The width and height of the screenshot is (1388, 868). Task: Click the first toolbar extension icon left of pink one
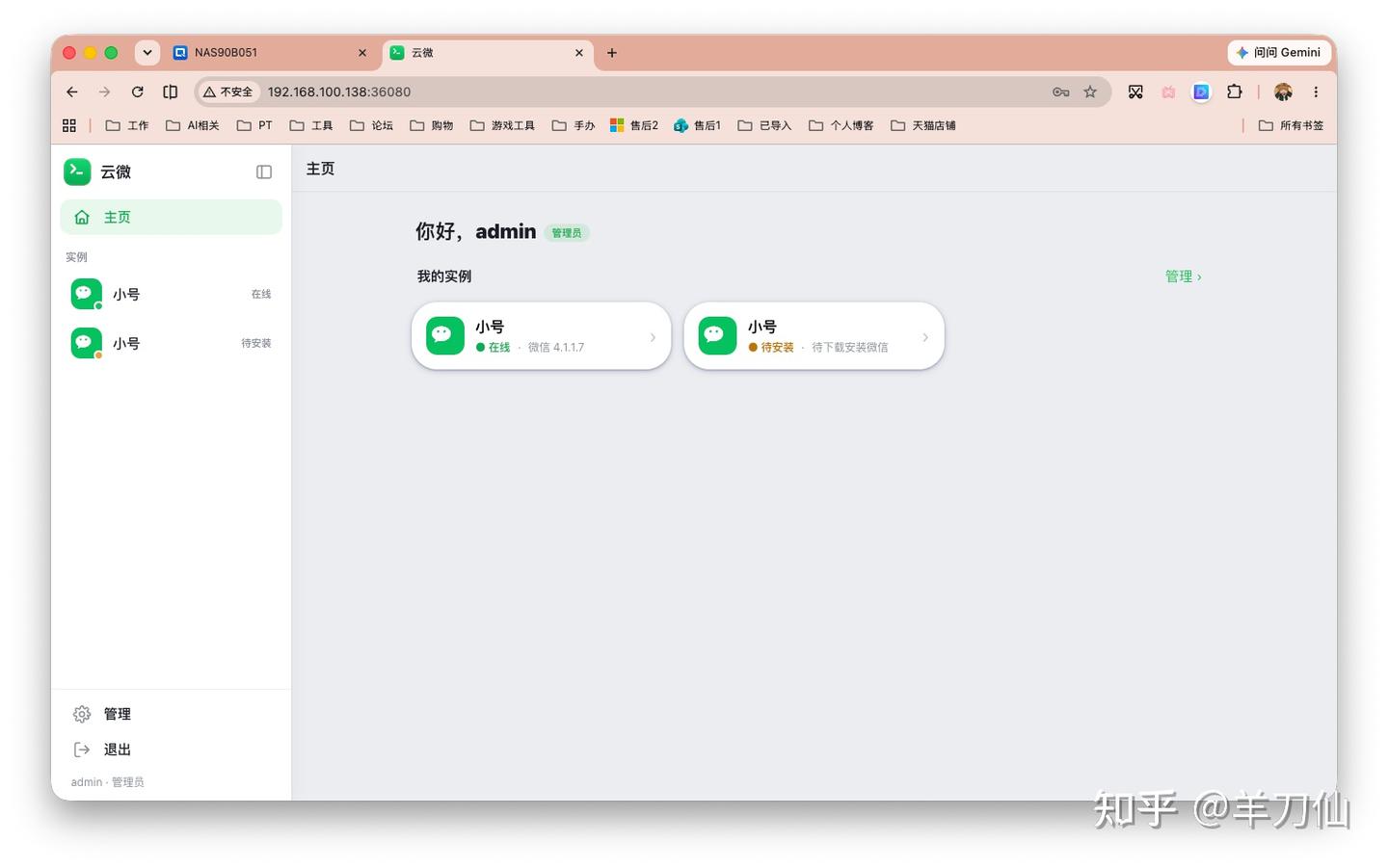click(x=1135, y=92)
